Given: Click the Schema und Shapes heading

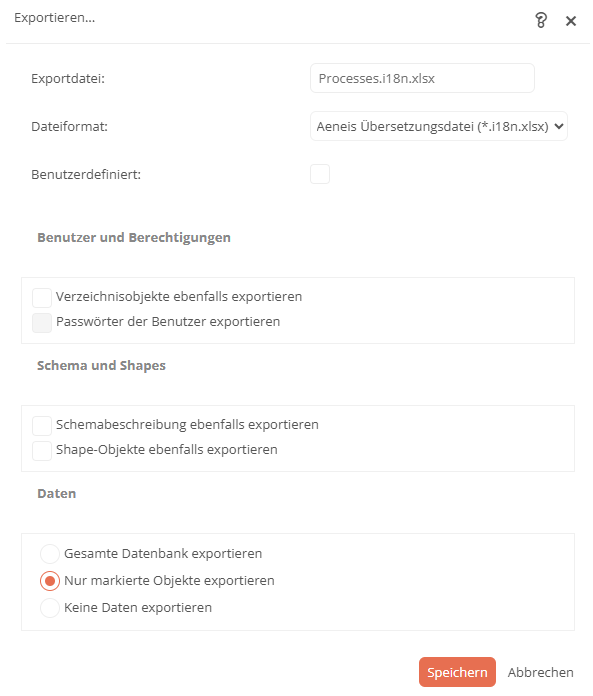Looking at the screenshot, I should point(101,365).
